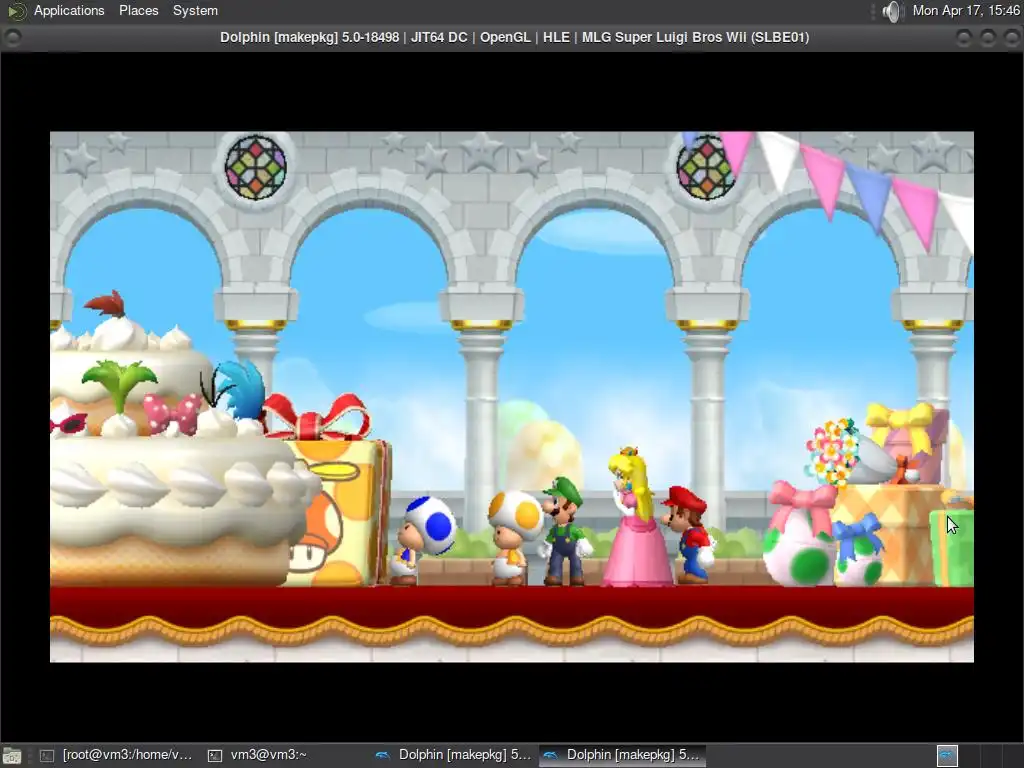Click the dolphin icon of the highlighted taskbar entry
The height and width of the screenshot is (768, 1024).
(x=551, y=756)
